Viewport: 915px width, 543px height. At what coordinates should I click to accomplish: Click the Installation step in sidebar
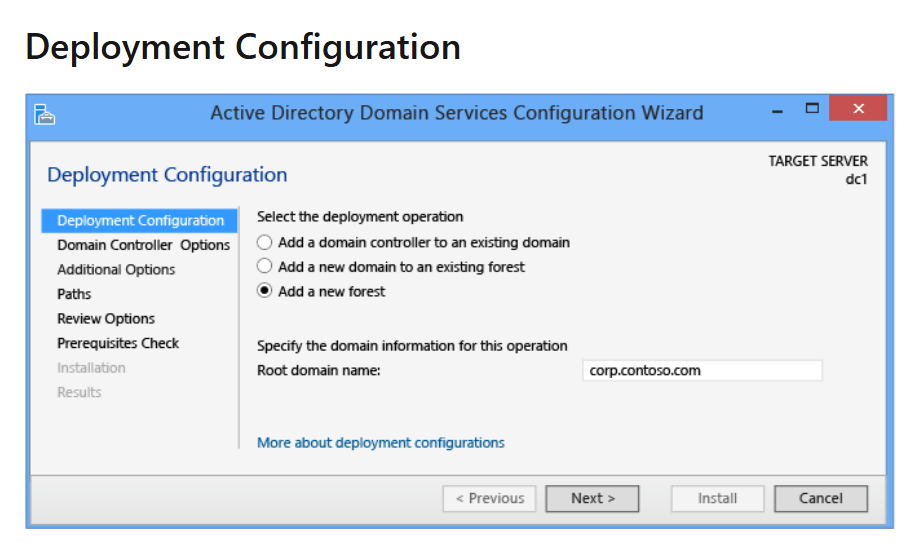point(91,367)
